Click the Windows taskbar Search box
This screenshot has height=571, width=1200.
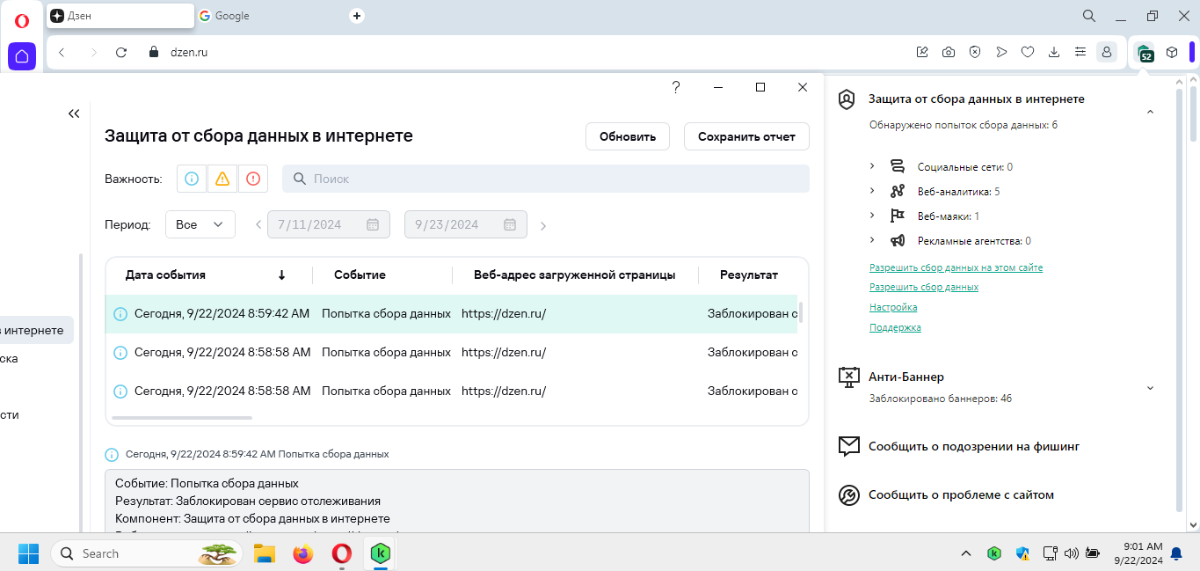(x=148, y=553)
